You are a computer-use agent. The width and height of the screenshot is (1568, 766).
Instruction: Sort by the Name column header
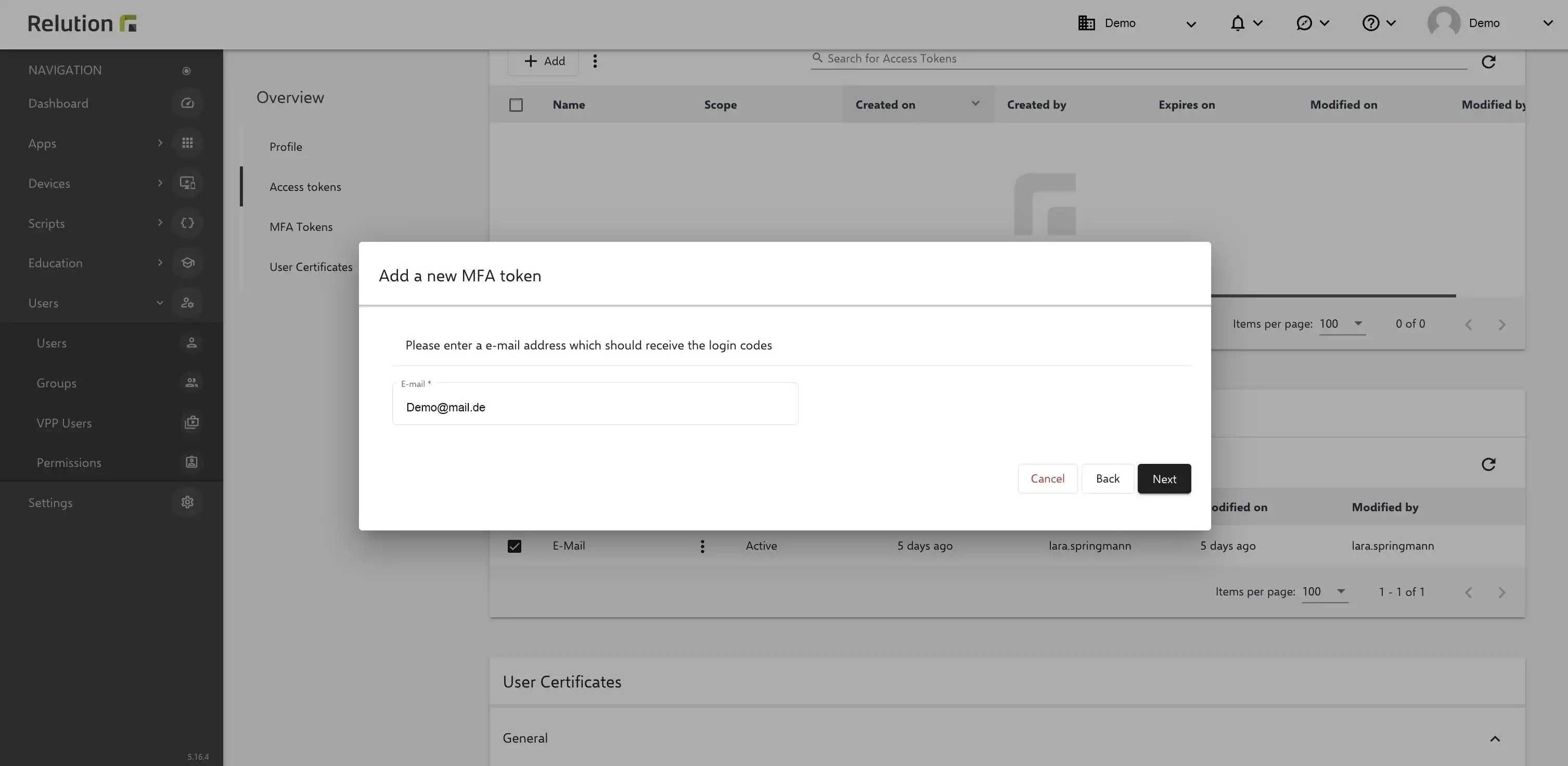point(569,105)
